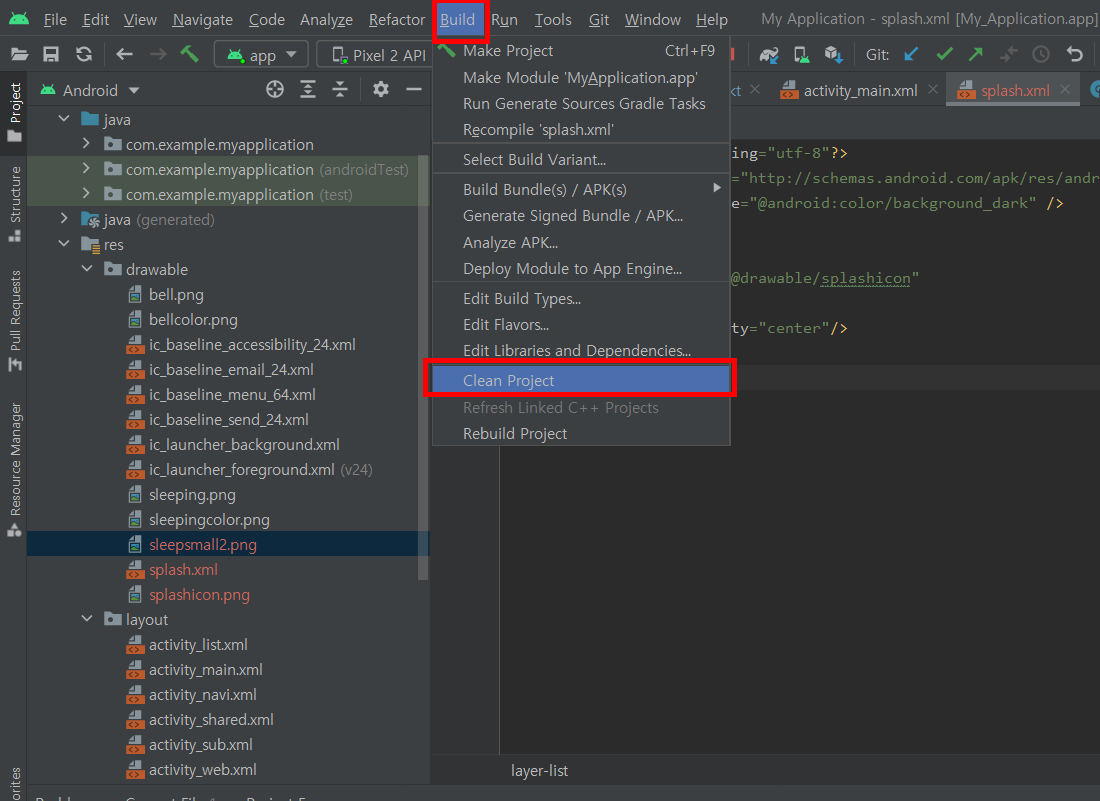
Task: Click the Select Opened File target icon
Action: pos(275,89)
